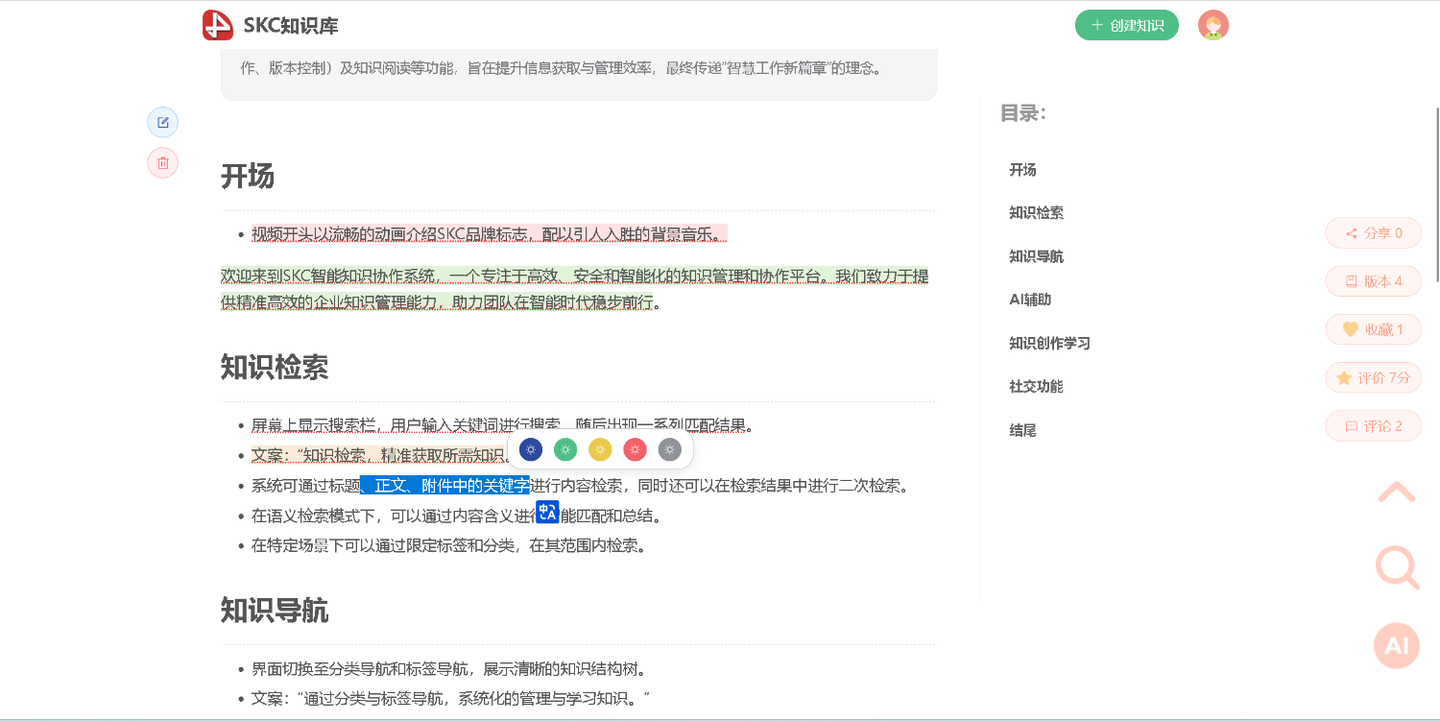This screenshot has height=721, width=1440.
Task: Open the floating search magnifier icon
Action: [1397, 568]
